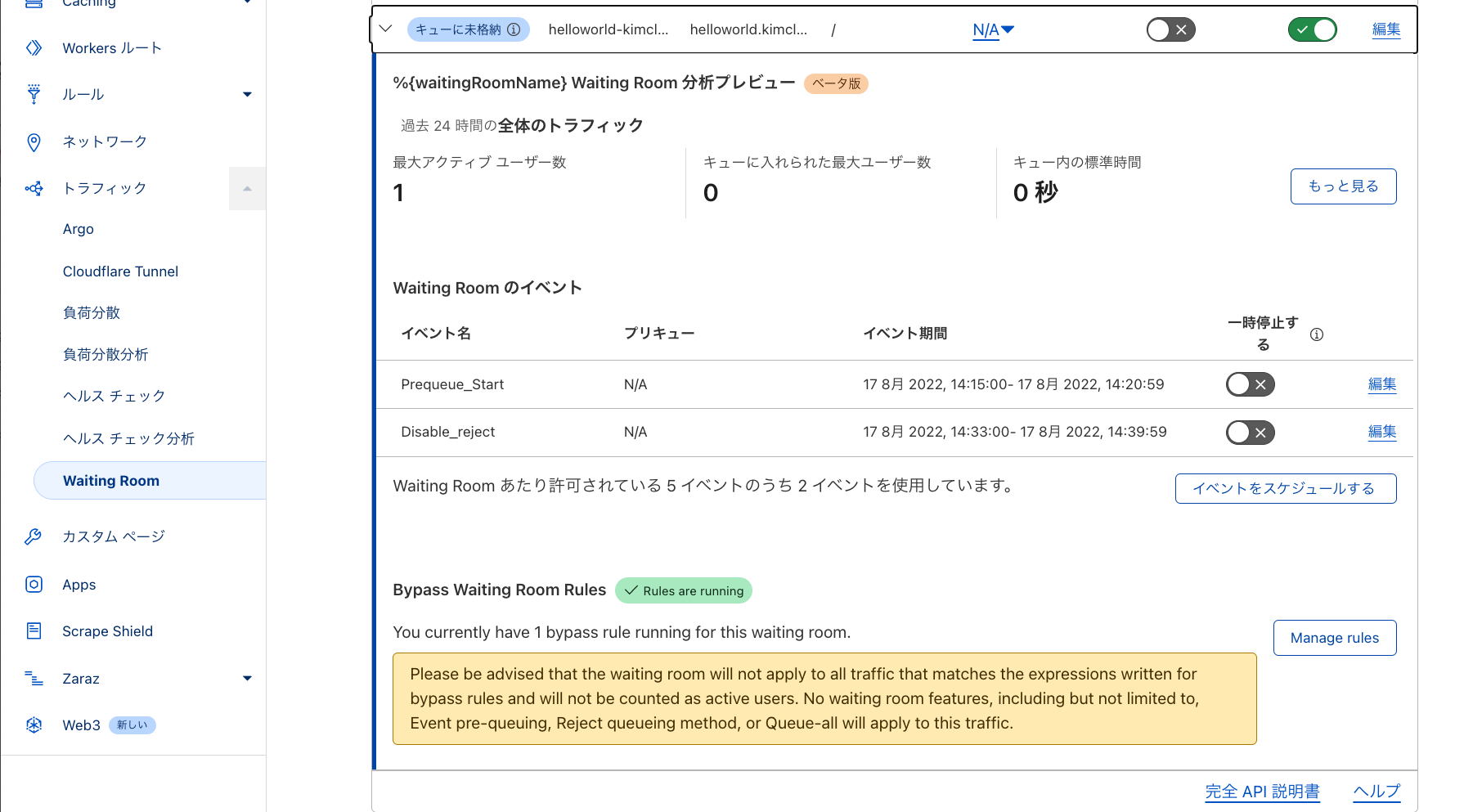This screenshot has width=1482, height=812.
Task: Toggle pause switch for Prequeue_Start event
Action: tap(1250, 384)
